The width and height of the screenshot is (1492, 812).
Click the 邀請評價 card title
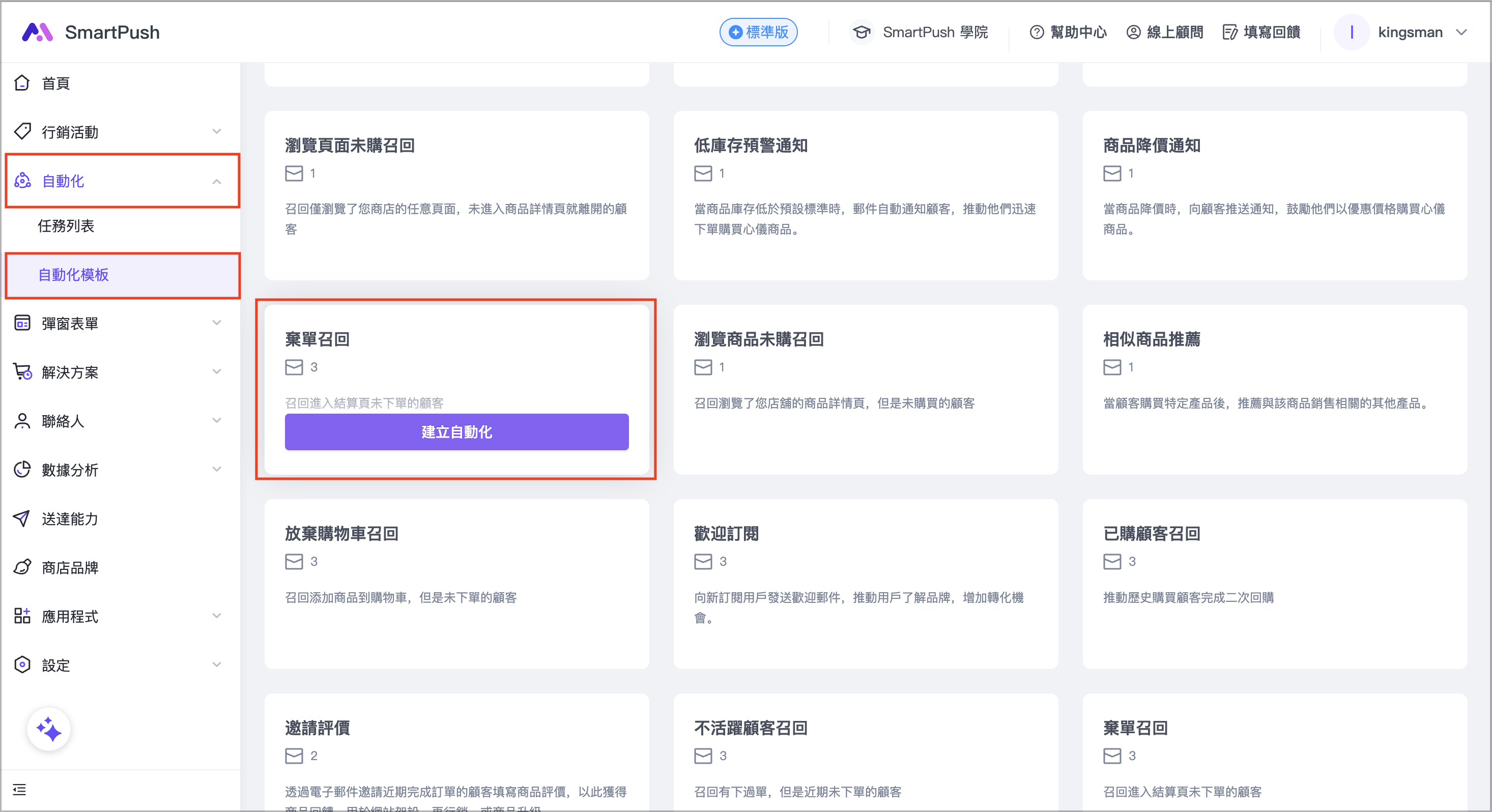(x=318, y=728)
